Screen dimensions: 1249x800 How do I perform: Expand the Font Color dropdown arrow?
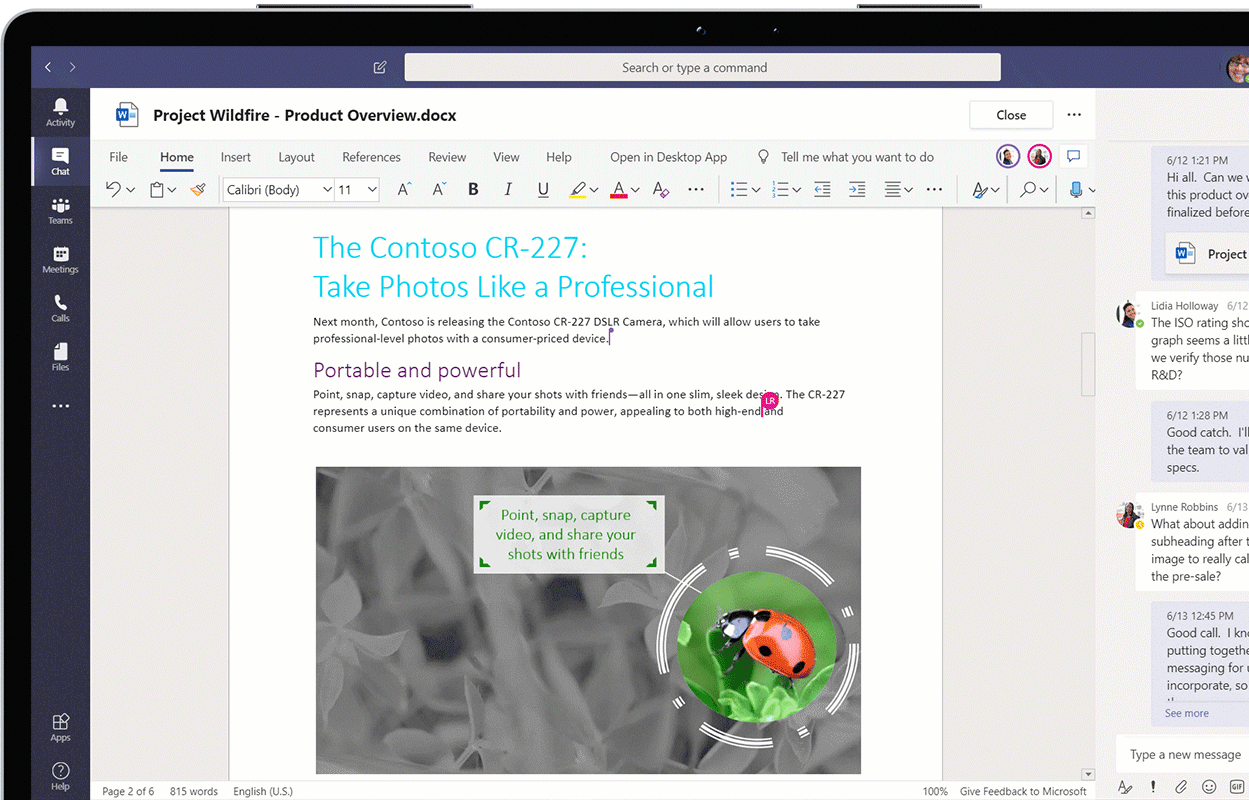[635, 189]
